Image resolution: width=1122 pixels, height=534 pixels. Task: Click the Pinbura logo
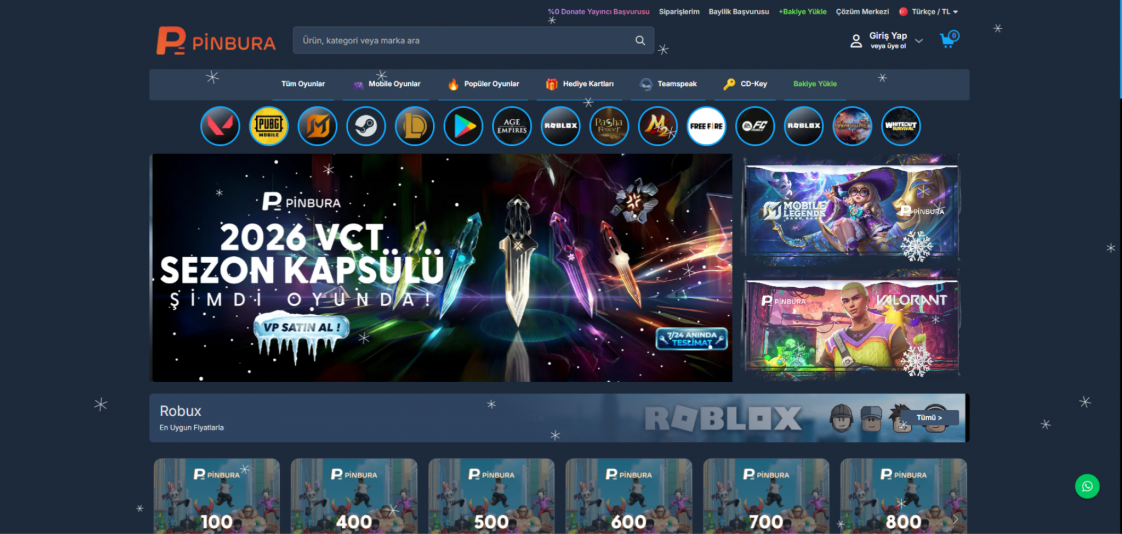(x=215, y=41)
